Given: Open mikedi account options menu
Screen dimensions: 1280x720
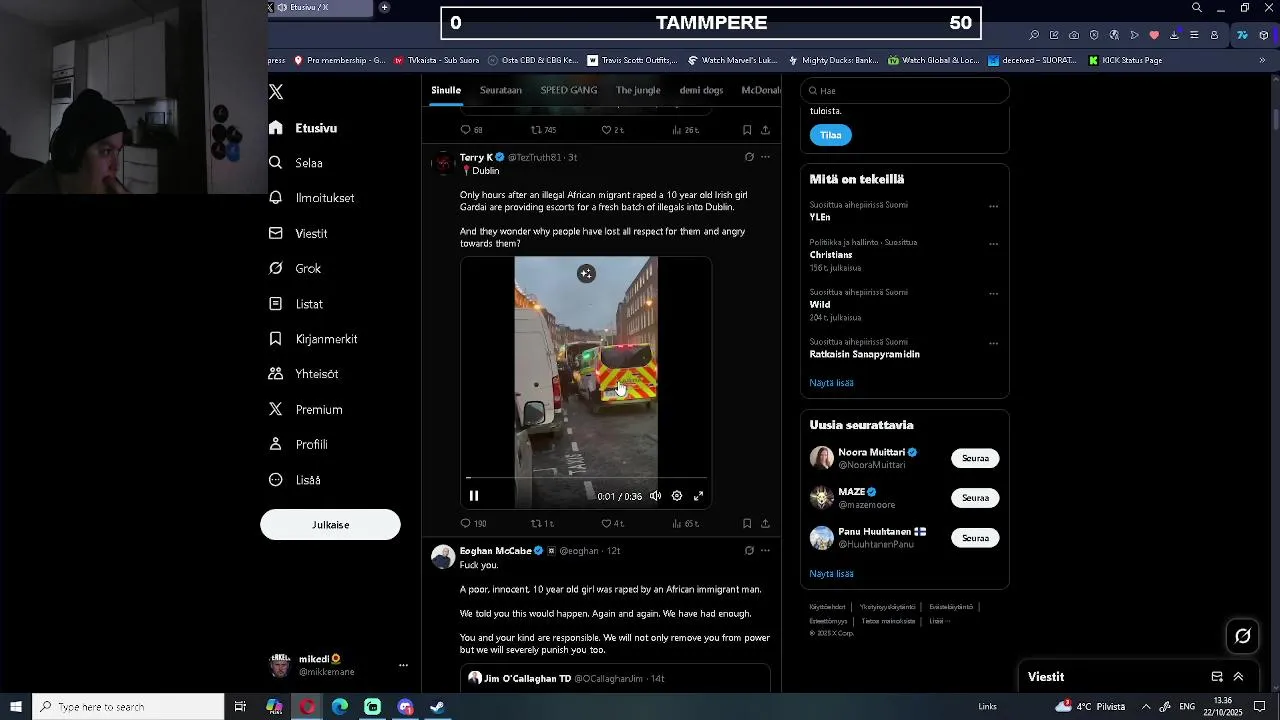Looking at the screenshot, I should click(x=403, y=665).
